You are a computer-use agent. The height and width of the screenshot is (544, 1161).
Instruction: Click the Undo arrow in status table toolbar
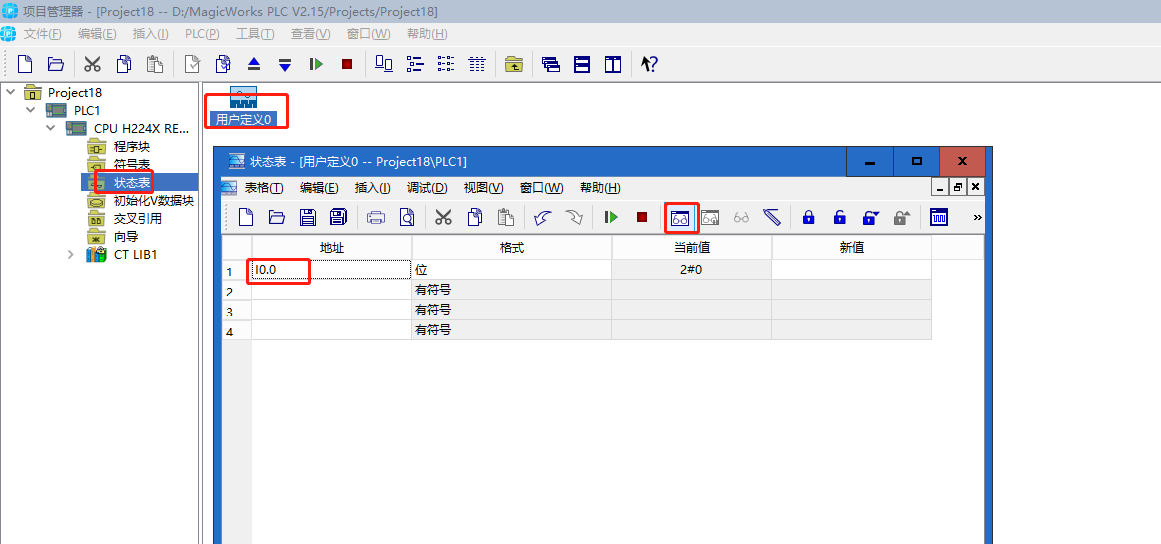pyautogui.click(x=543, y=218)
